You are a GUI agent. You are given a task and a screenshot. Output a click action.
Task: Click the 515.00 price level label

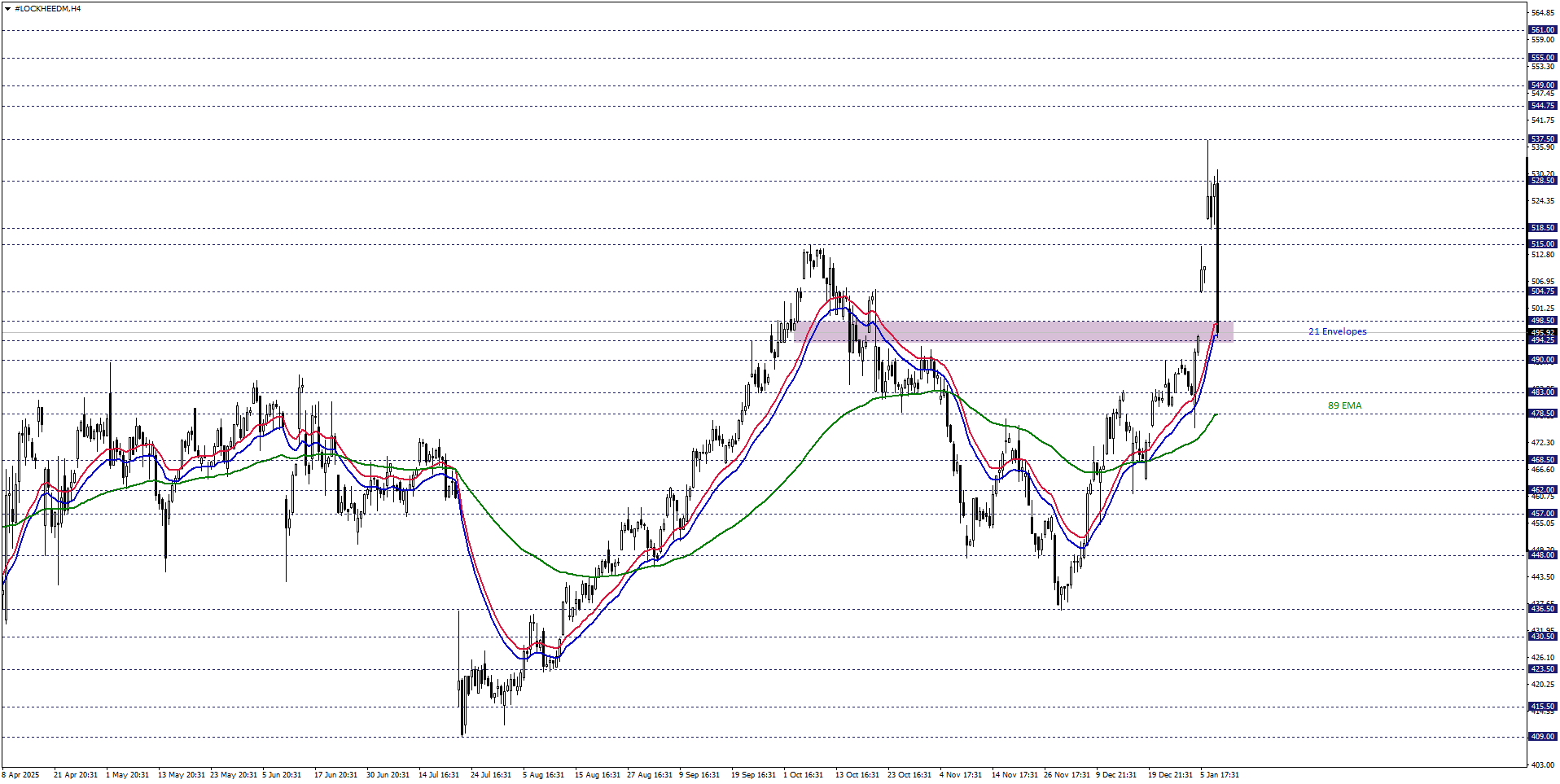pos(1542,244)
